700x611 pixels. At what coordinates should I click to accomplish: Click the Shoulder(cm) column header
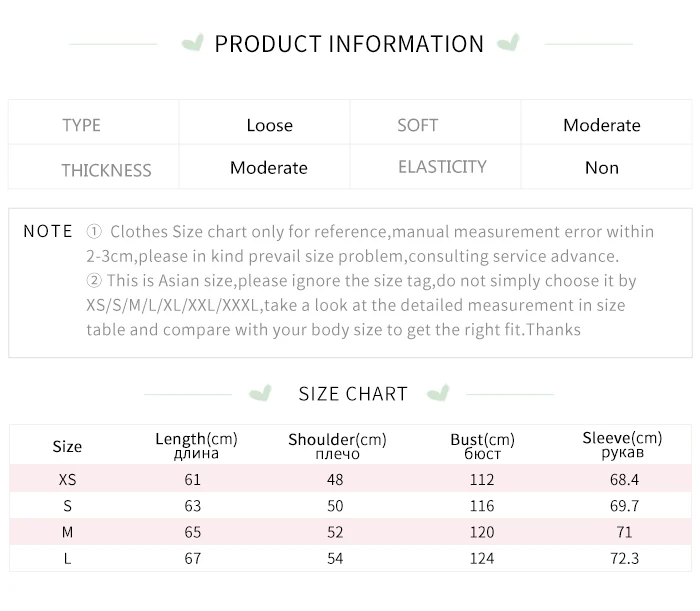coord(336,446)
